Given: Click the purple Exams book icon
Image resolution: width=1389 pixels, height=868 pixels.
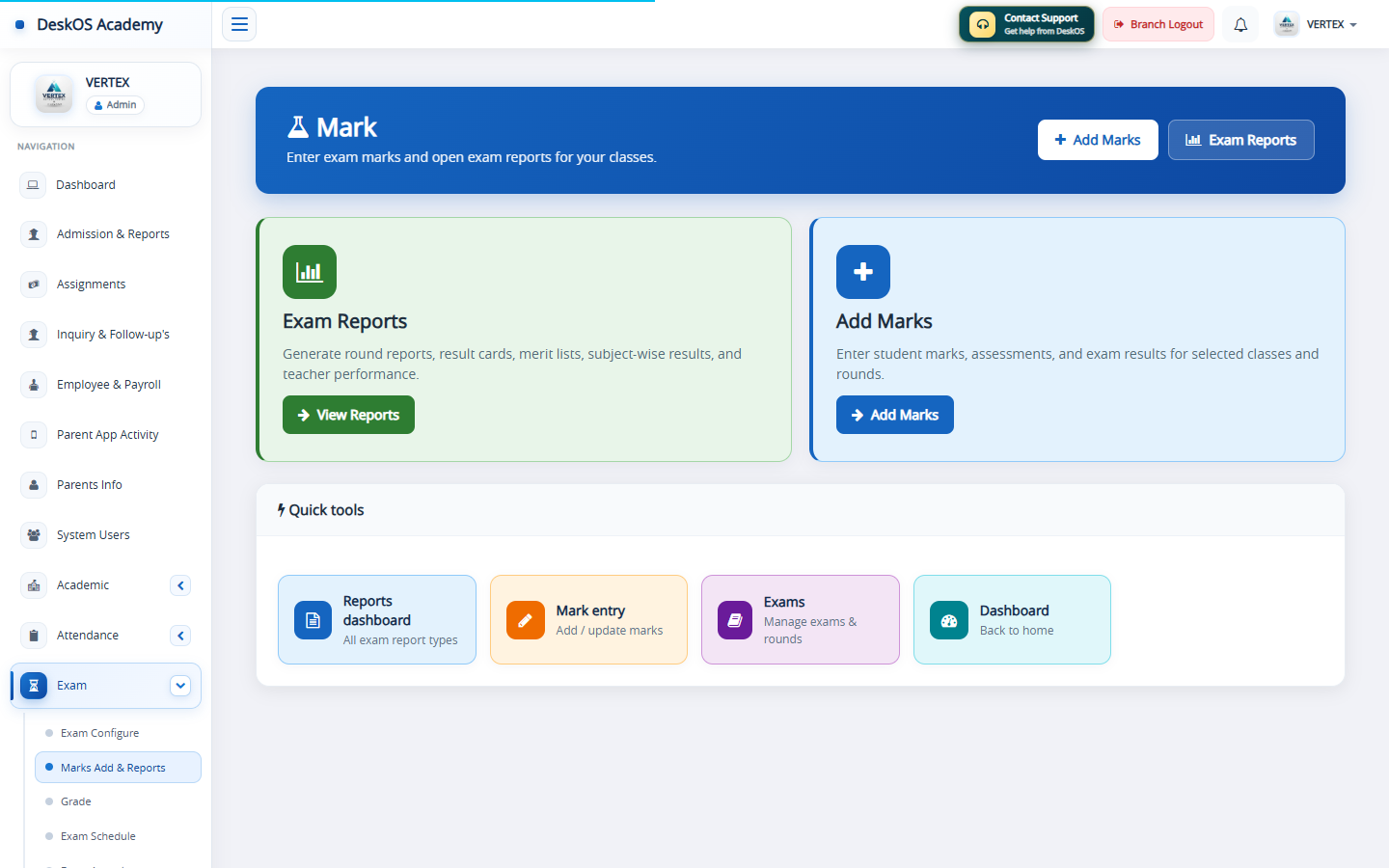Looking at the screenshot, I should click(735, 620).
